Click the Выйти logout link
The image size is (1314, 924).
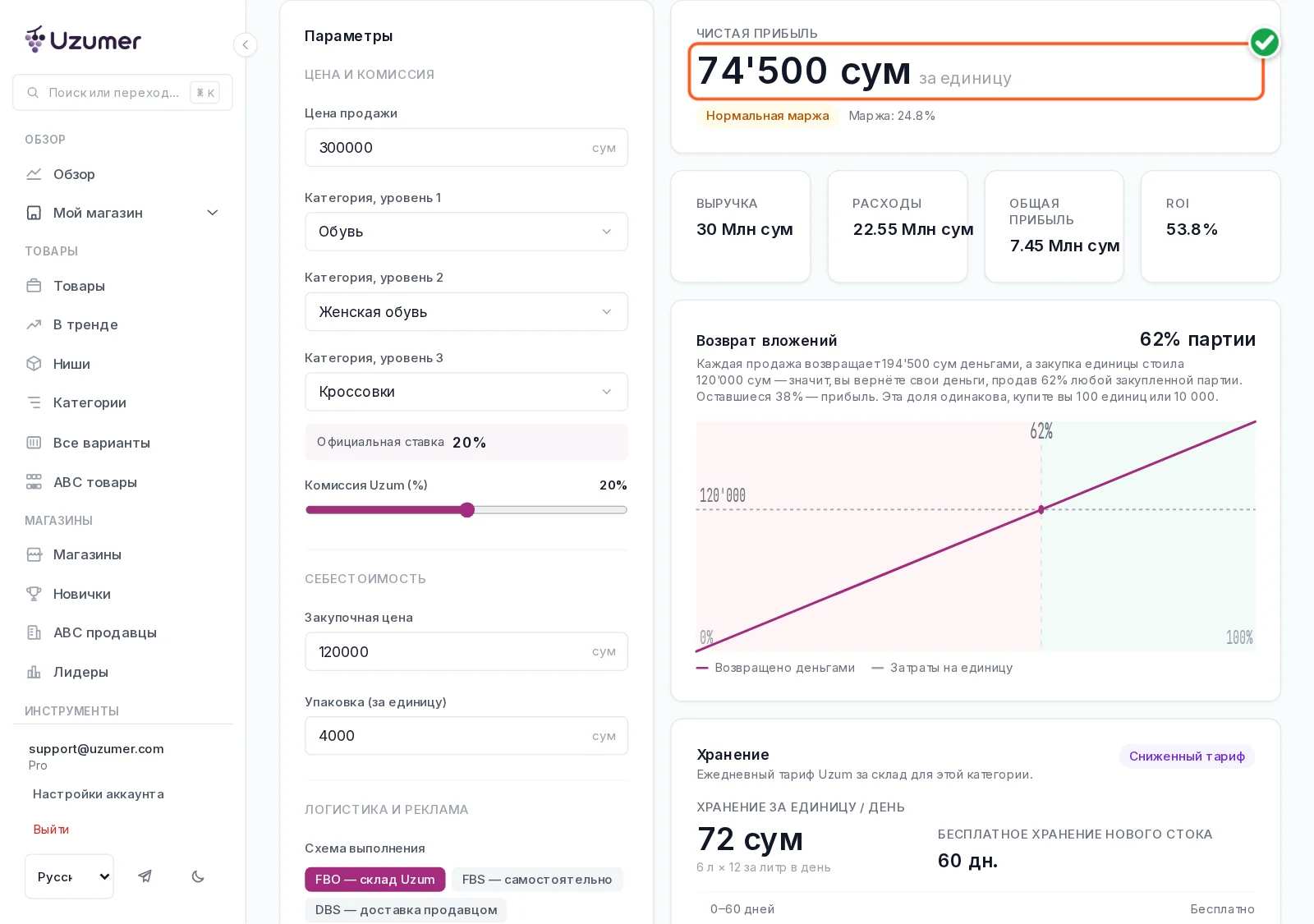51,830
